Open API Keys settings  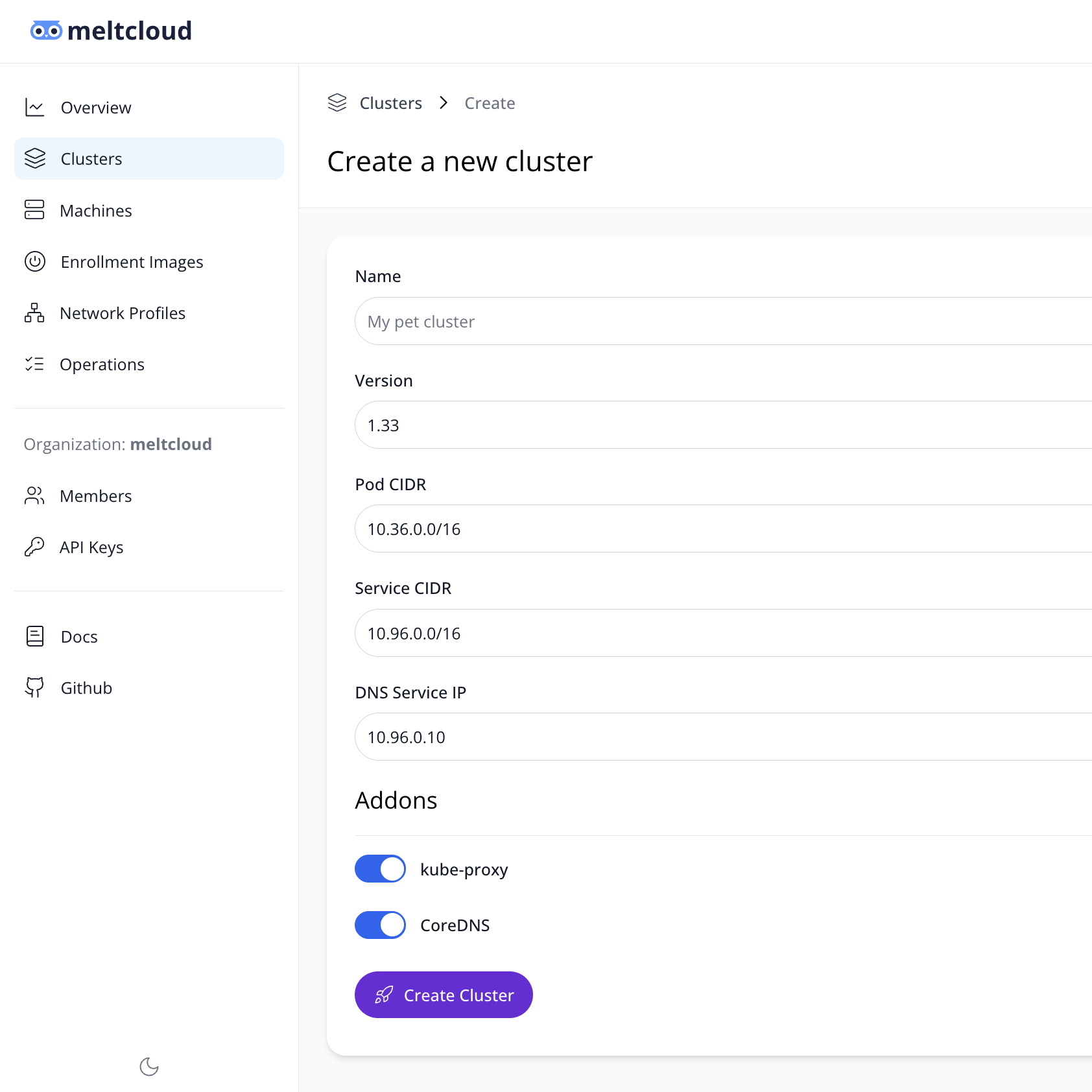149,547
